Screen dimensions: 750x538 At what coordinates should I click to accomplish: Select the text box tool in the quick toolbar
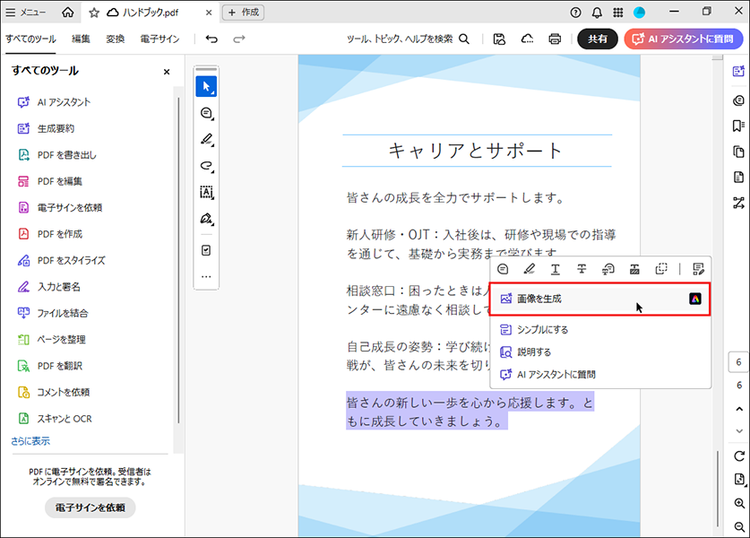pos(206,192)
